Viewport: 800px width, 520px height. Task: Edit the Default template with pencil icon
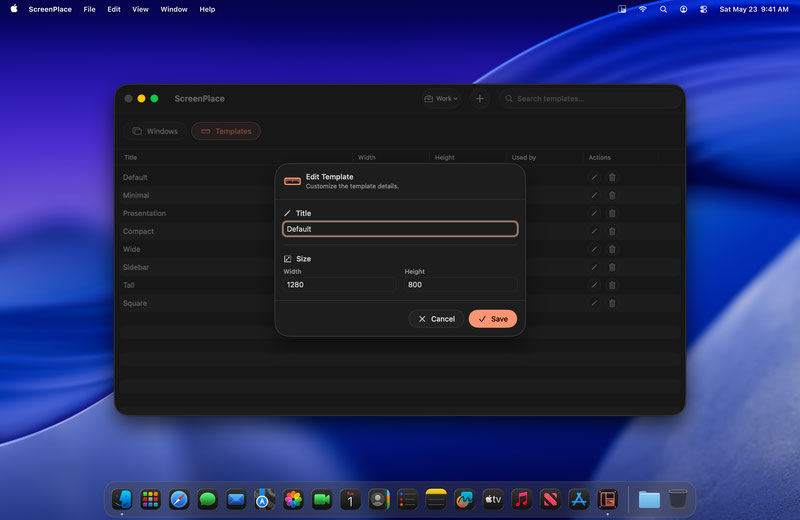594,178
